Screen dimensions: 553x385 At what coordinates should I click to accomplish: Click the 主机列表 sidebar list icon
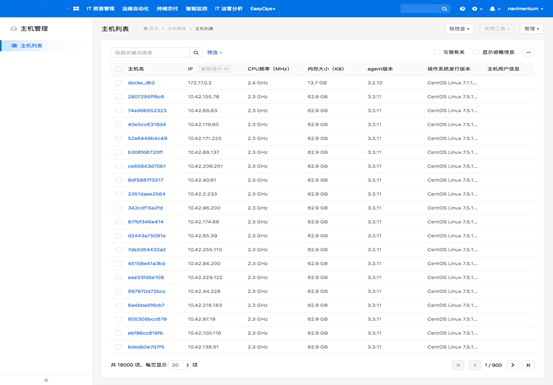(14, 45)
